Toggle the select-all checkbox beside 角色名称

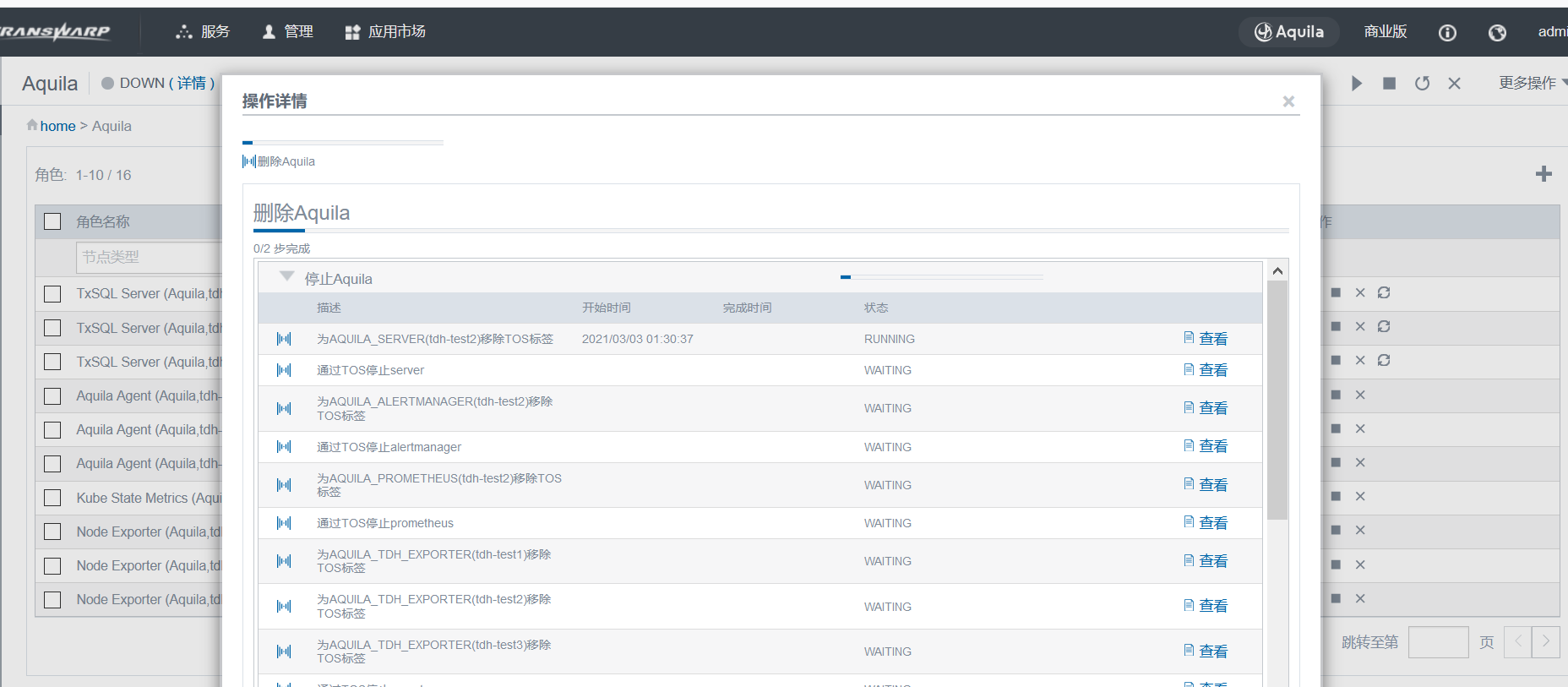pyautogui.click(x=52, y=221)
